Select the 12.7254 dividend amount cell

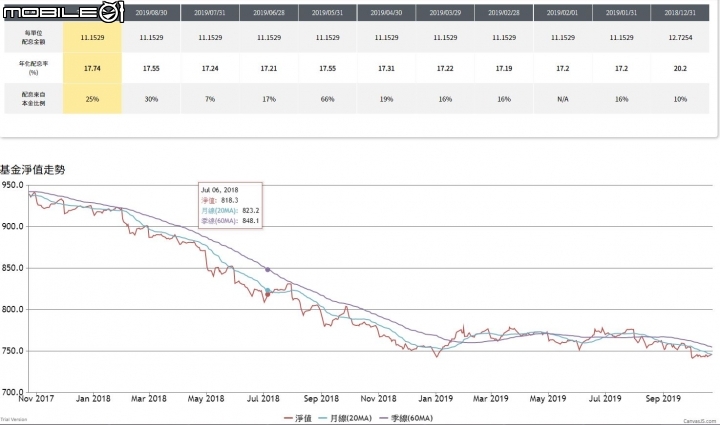680,37
